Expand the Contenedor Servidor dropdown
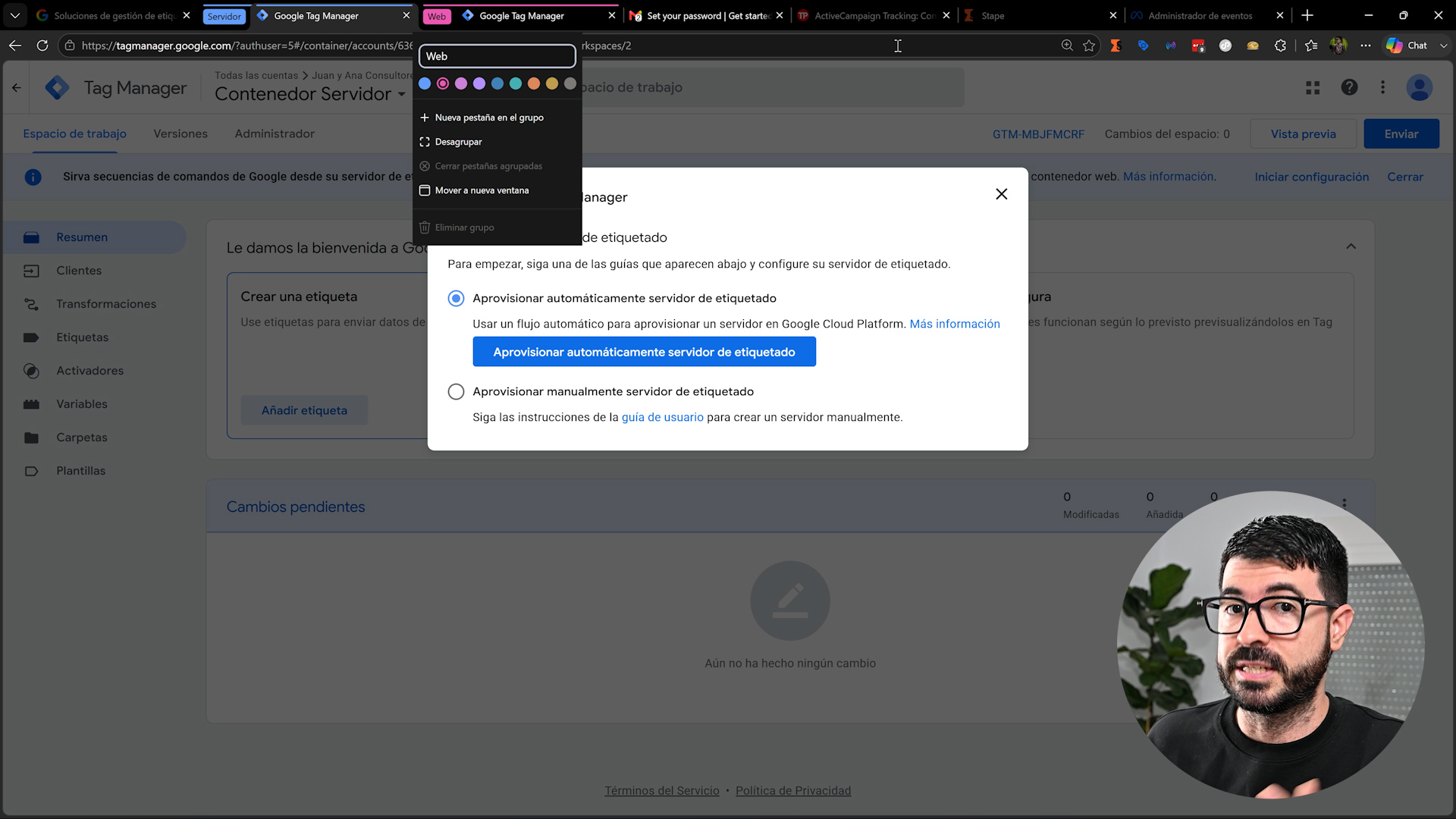 click(401, 94)
